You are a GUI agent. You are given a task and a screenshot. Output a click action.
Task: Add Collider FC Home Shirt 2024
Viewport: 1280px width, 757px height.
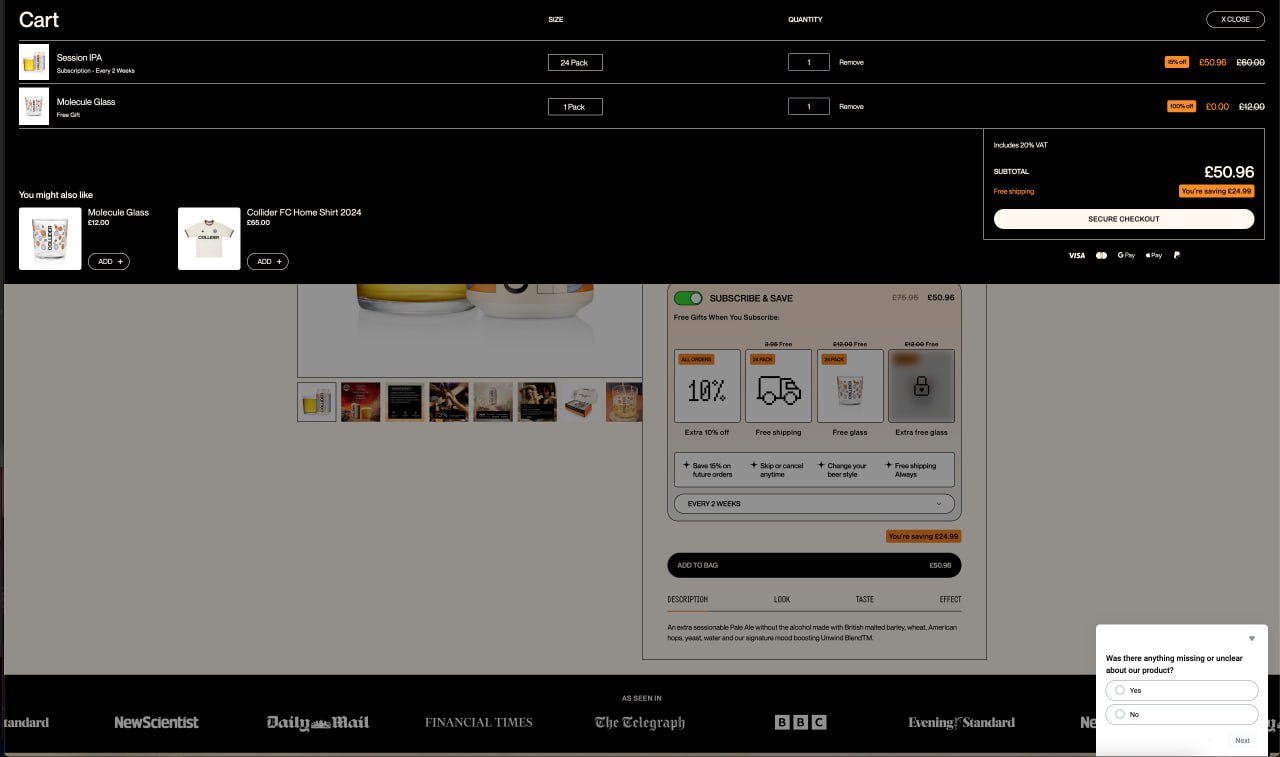pyautogui.click(x=268, y=261)
